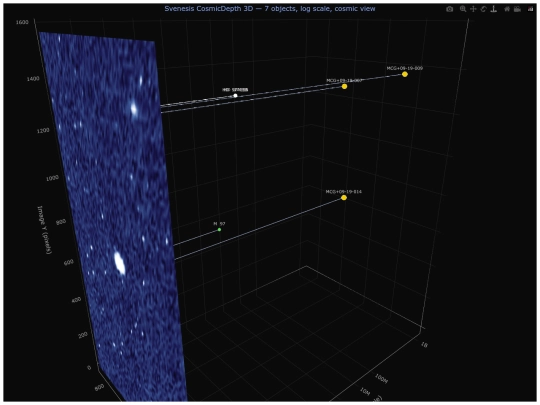Image resolution: width=540 pixels, height=405 pixels.
Task: Click the 'Image Y (pixels)' axis title
Action: [x=44, y=229]
